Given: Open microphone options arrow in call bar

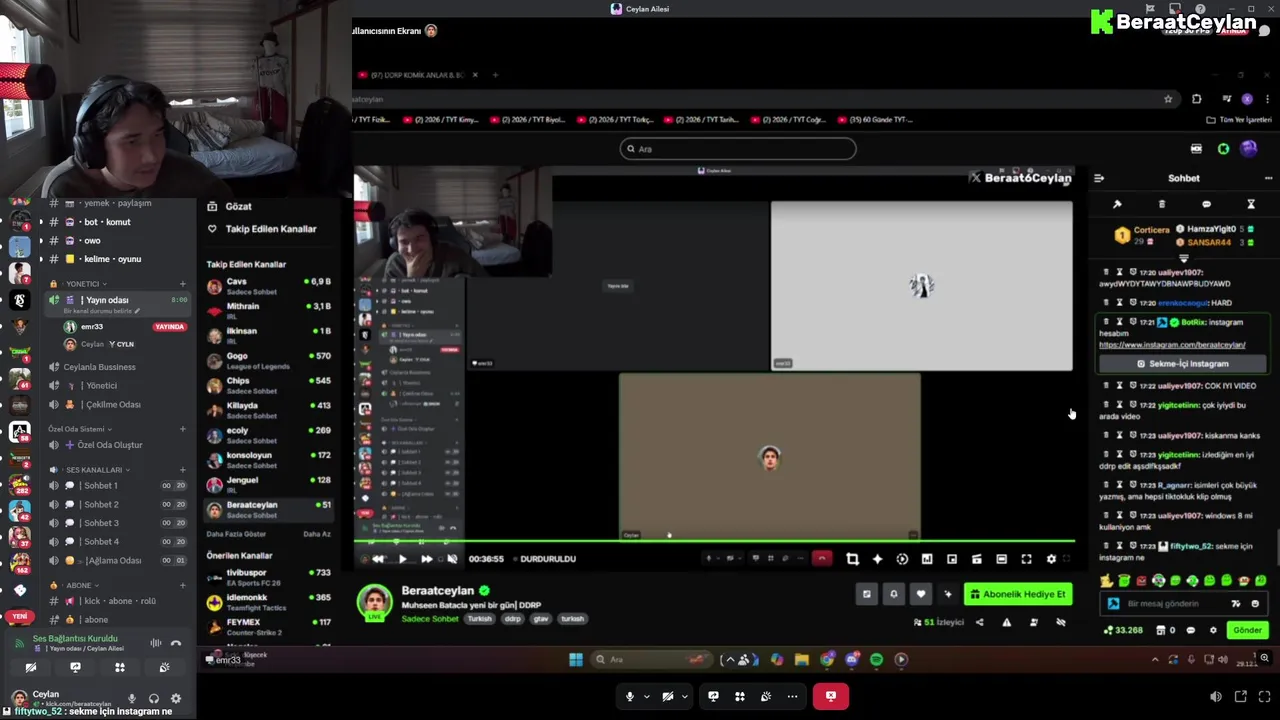Looking at the screenshot, I should pyautogui.click(x=646, y=696).
